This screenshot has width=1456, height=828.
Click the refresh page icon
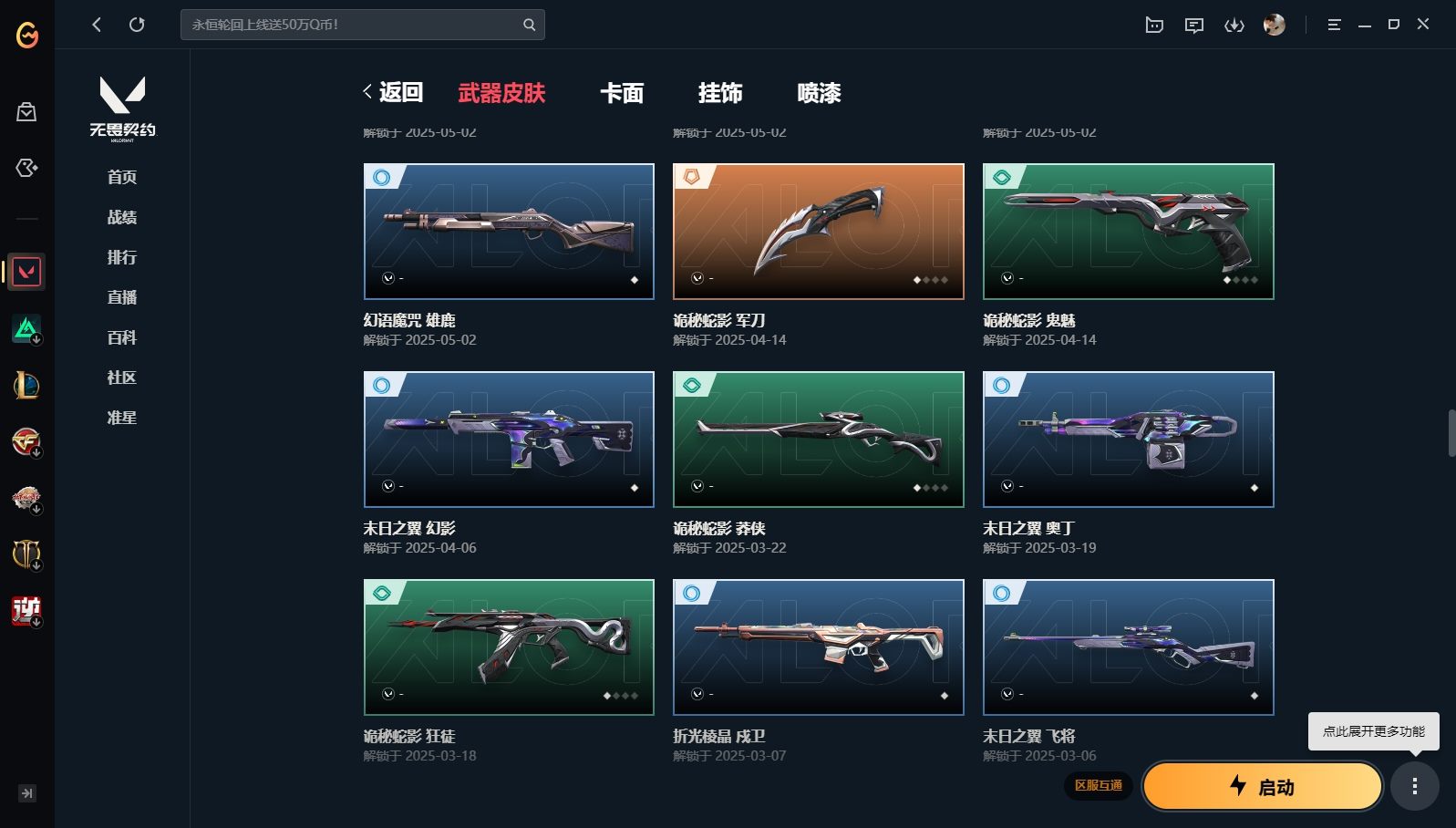click(x=137, y=25)
